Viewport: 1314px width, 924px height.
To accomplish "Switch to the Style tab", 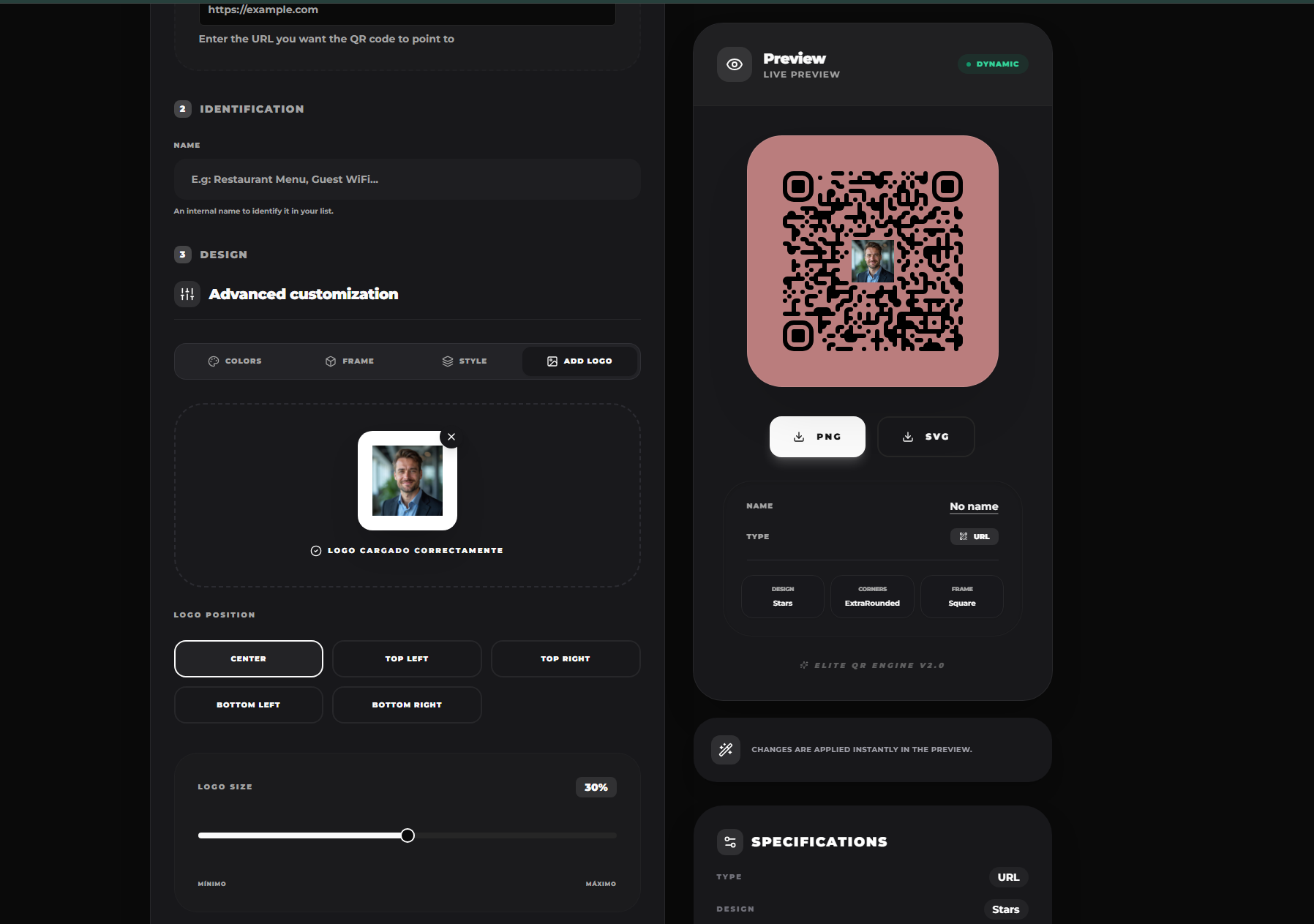I will [x=465, y=361].
